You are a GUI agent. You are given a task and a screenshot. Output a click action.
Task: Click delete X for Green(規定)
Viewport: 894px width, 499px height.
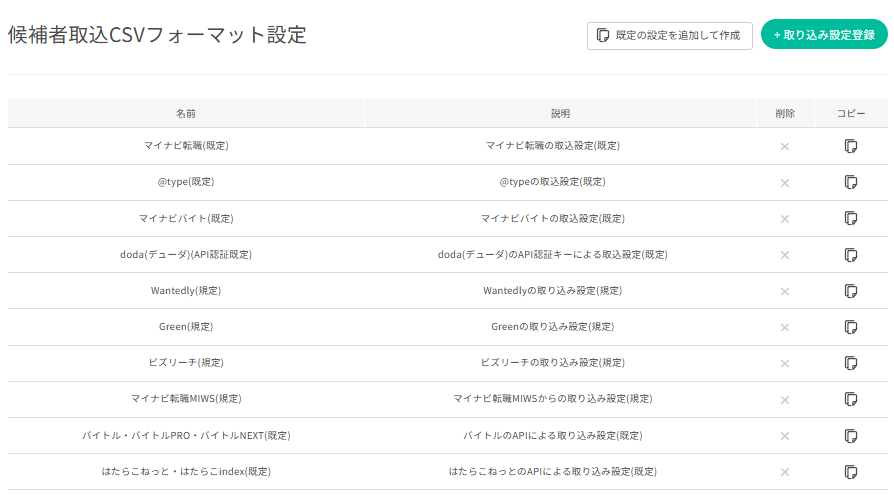pos(785,327)
